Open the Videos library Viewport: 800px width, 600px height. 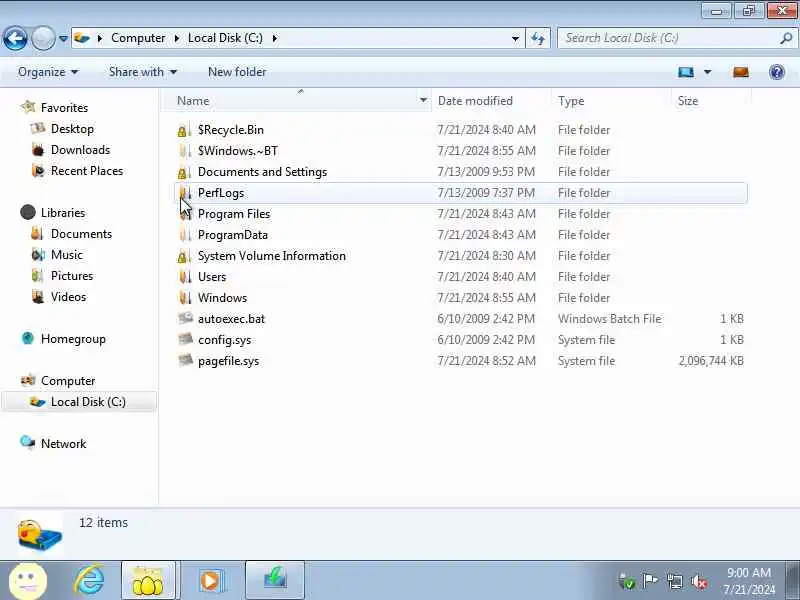point(68,296)
